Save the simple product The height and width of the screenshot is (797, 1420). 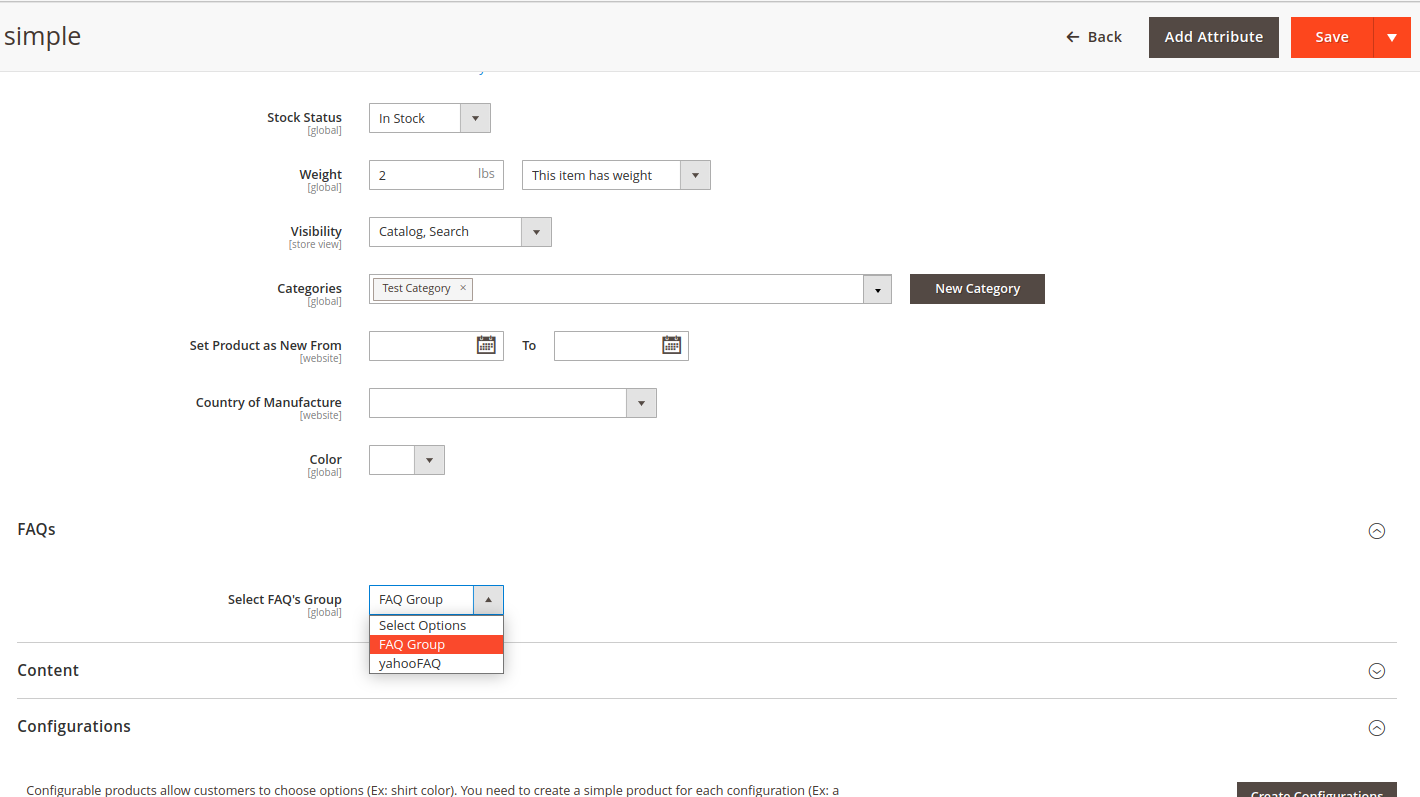pos(1331,37)
